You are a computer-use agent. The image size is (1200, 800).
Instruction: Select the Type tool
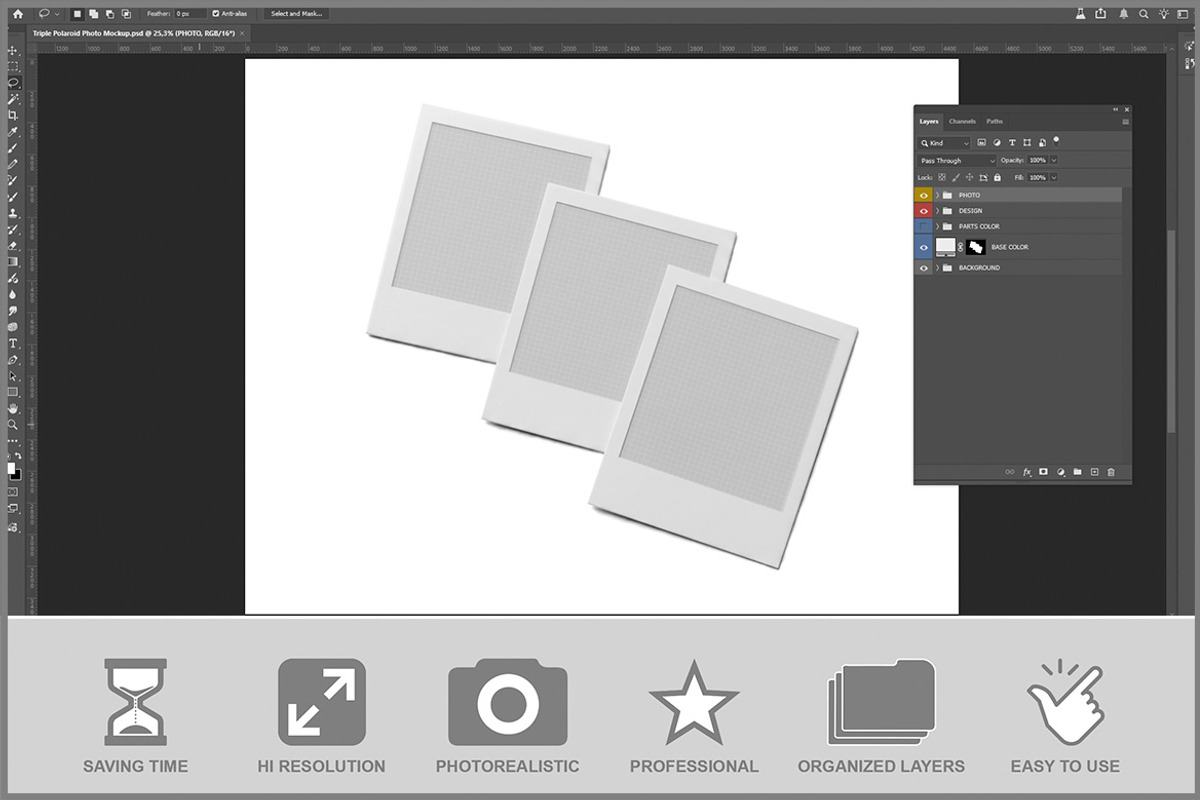point(13,343)
